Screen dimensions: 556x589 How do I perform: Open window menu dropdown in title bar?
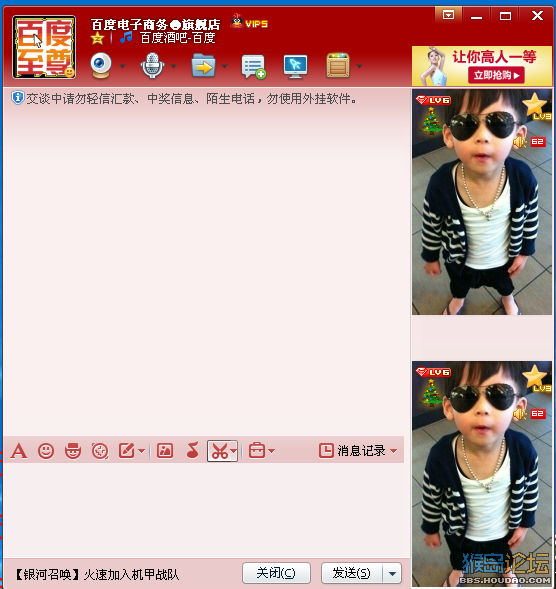click(449, 15)
